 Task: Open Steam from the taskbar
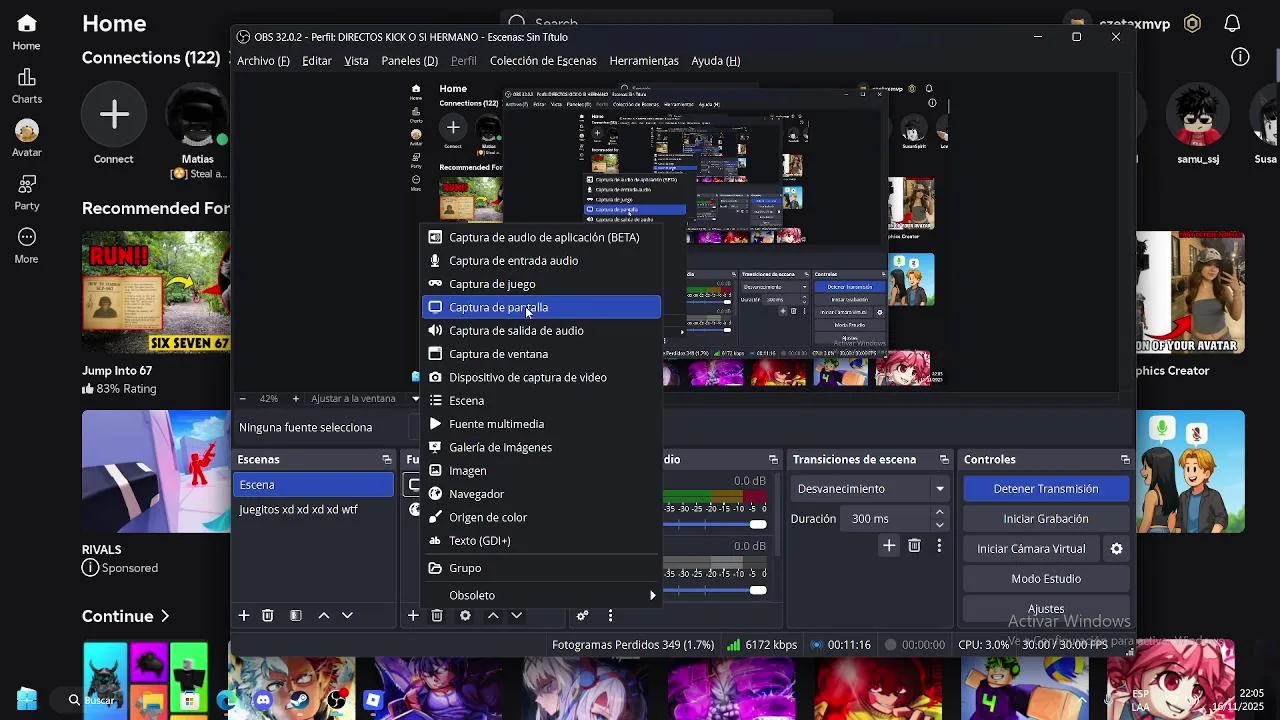300,700
